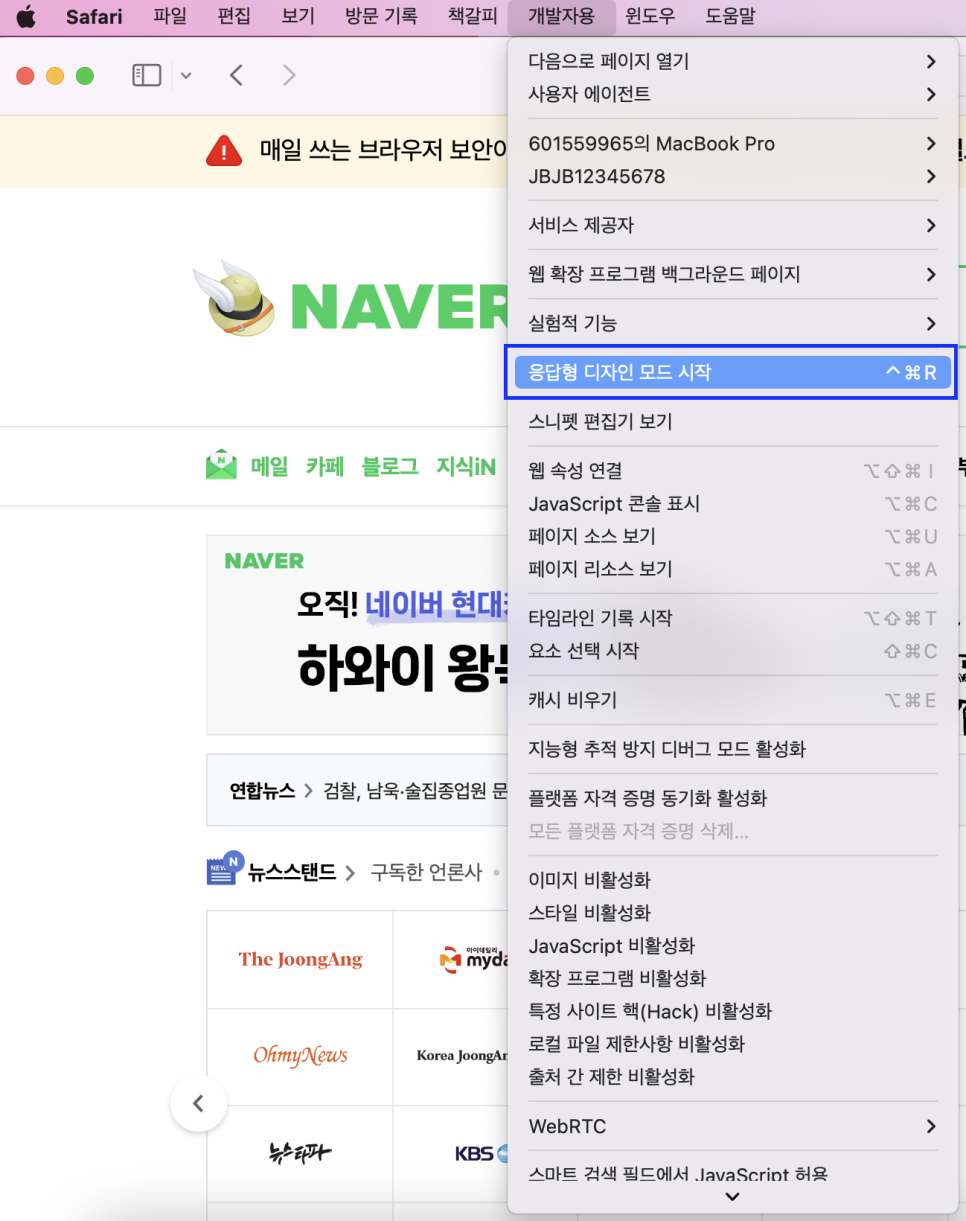Open the OhmyNews newsstand tile
Screen dimensions: 966x1221
pos(300,1056)
